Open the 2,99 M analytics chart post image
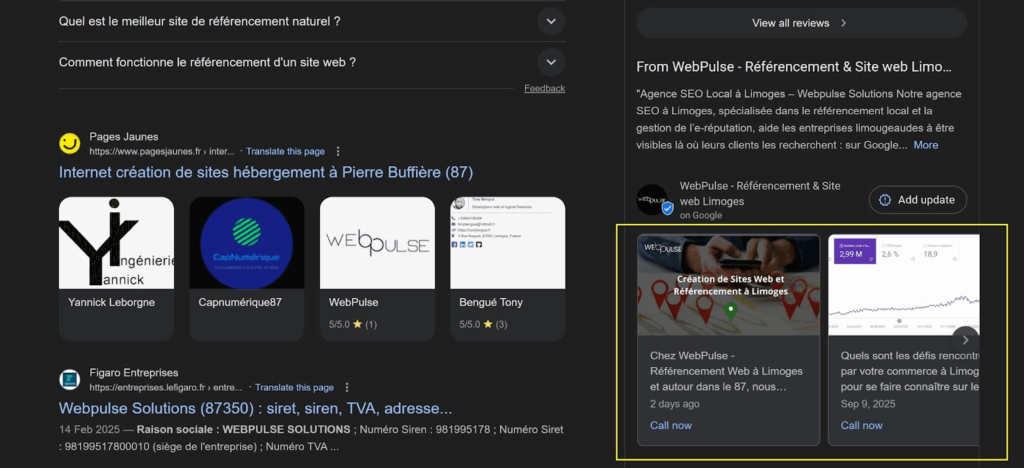This screenshot has height=468, width=1024. 904,285
